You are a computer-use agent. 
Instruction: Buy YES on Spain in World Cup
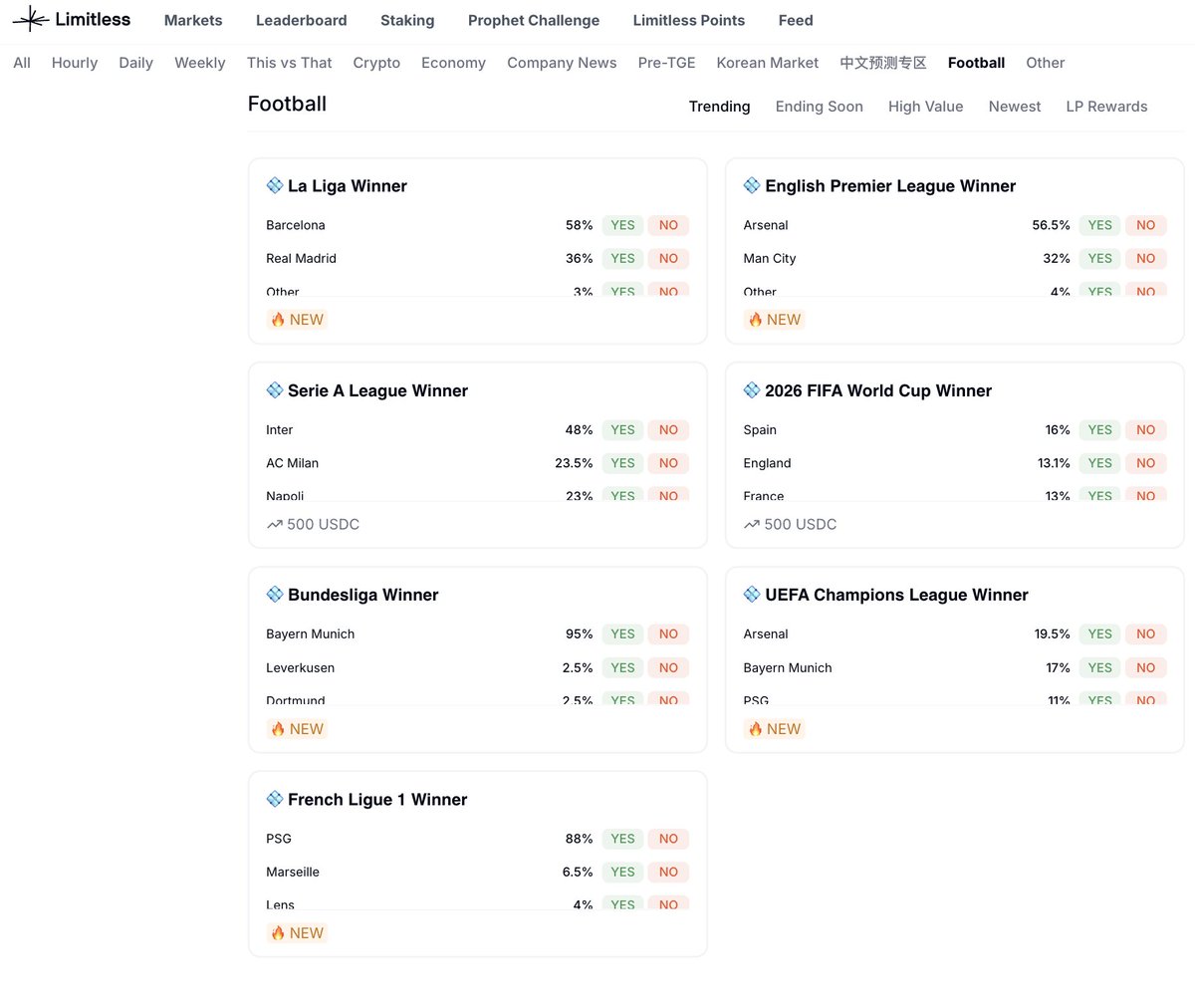(x=1099, y=430)
